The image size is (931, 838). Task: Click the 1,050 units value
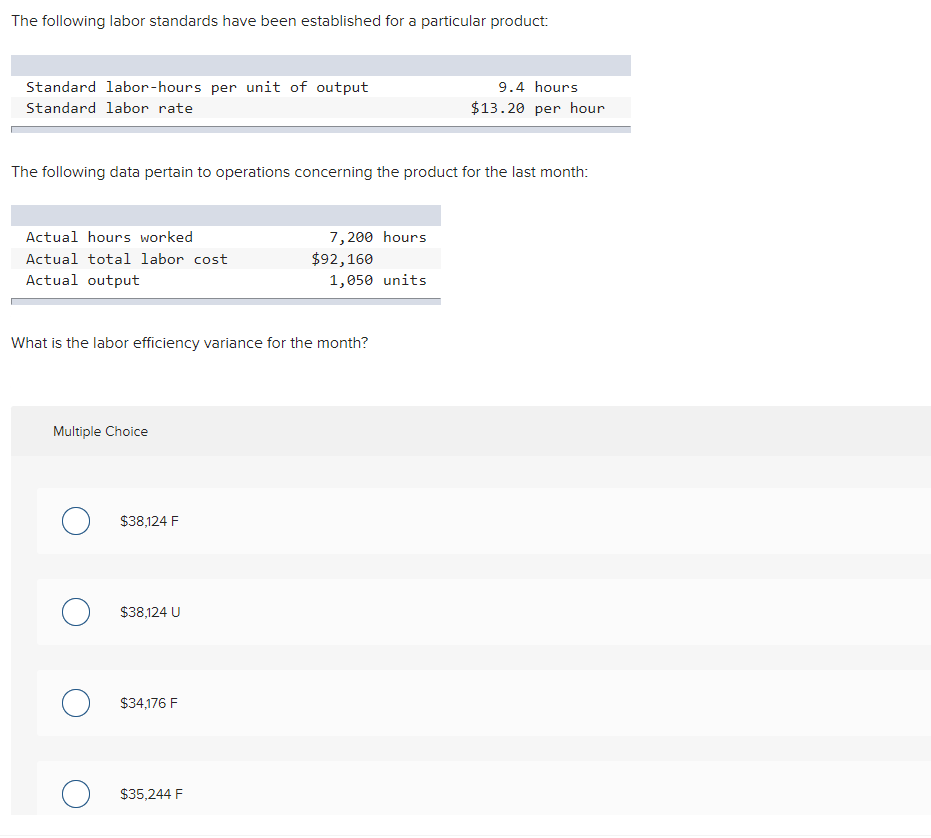377,280
